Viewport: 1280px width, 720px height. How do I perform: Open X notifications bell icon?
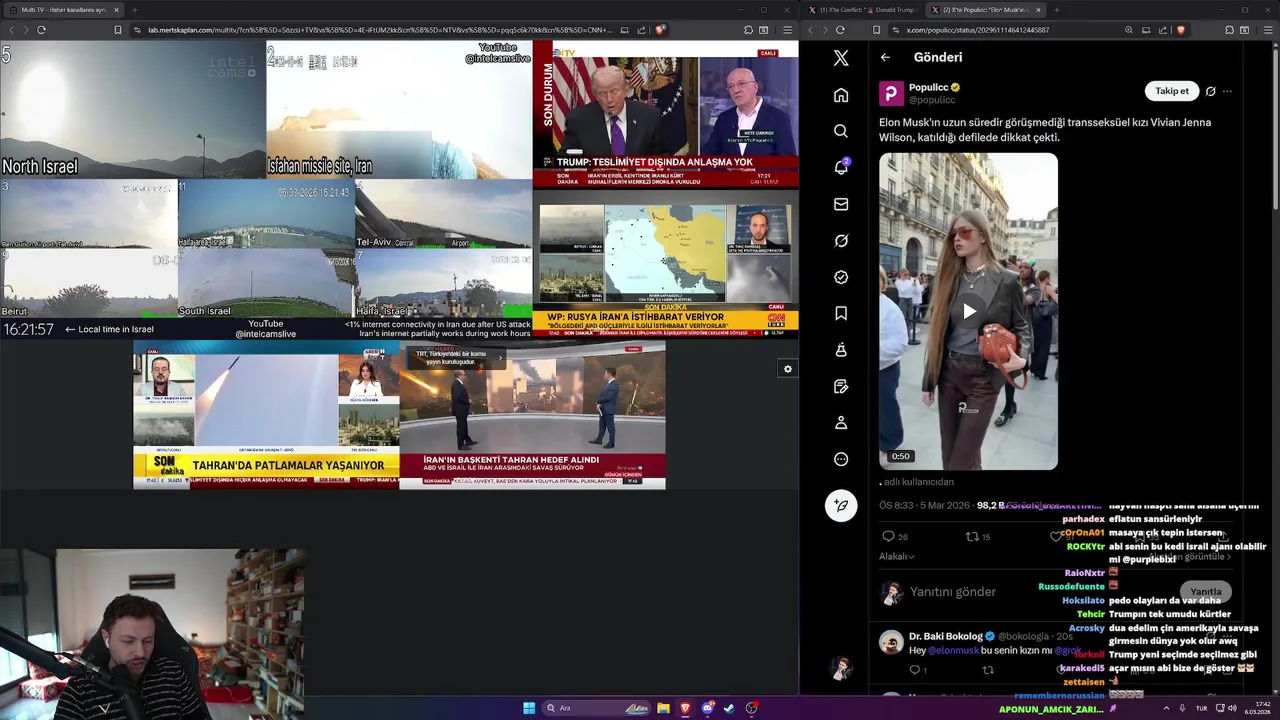coord(841,167)
